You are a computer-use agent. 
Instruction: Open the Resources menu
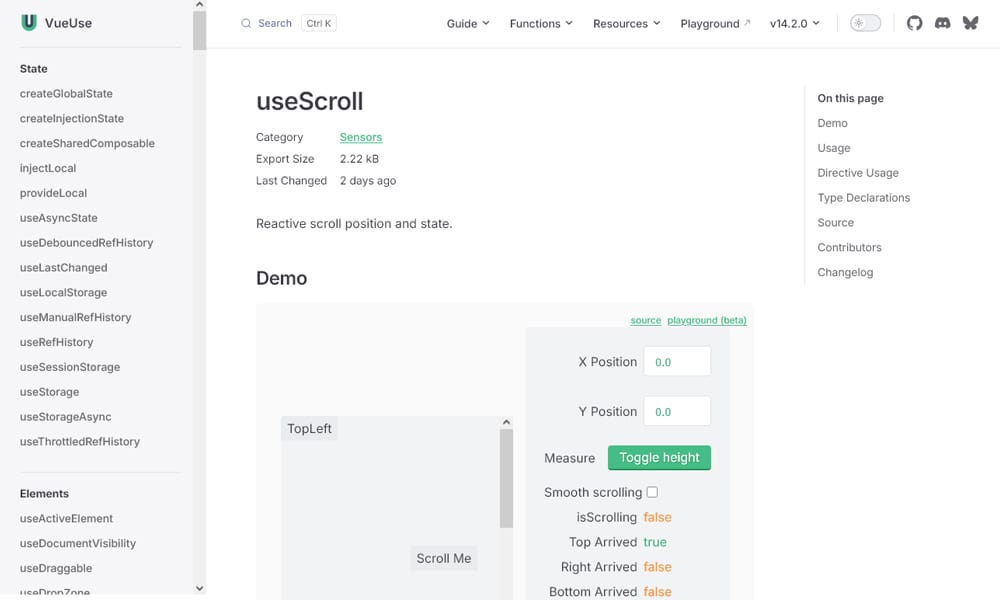(x=626, y=22)
